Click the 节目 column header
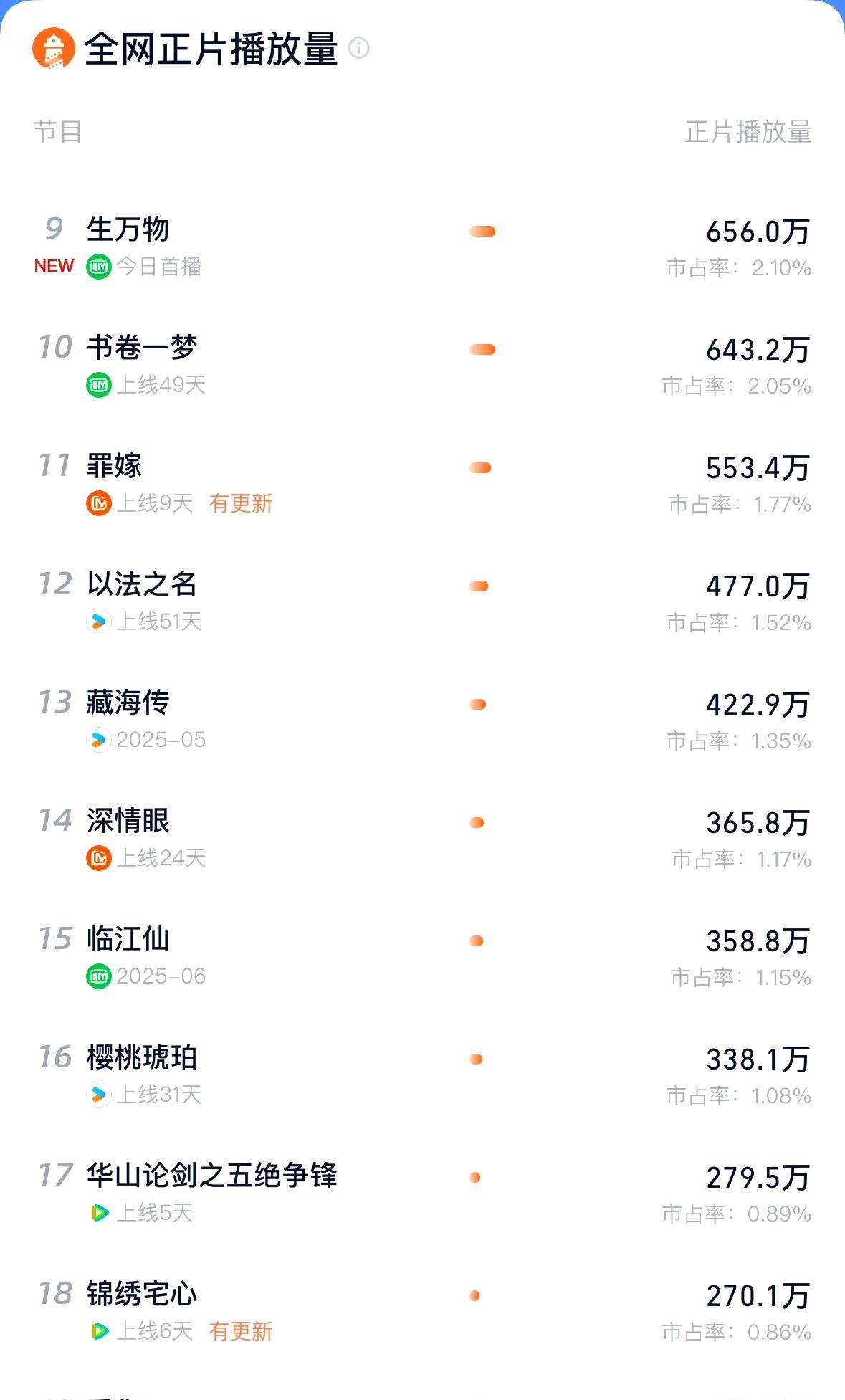The height and width of the screenshot is (1400, 845). [x=57, y=132]
